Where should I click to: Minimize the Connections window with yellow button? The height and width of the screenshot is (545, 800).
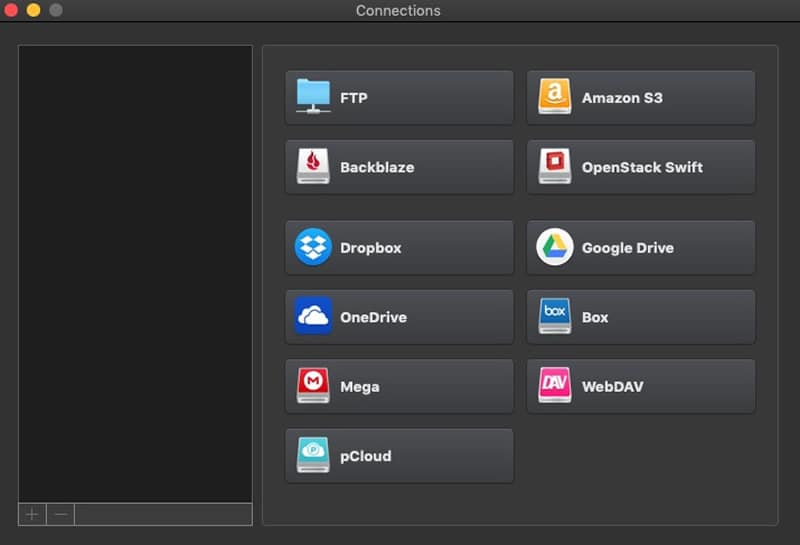(x=33, y=10)
